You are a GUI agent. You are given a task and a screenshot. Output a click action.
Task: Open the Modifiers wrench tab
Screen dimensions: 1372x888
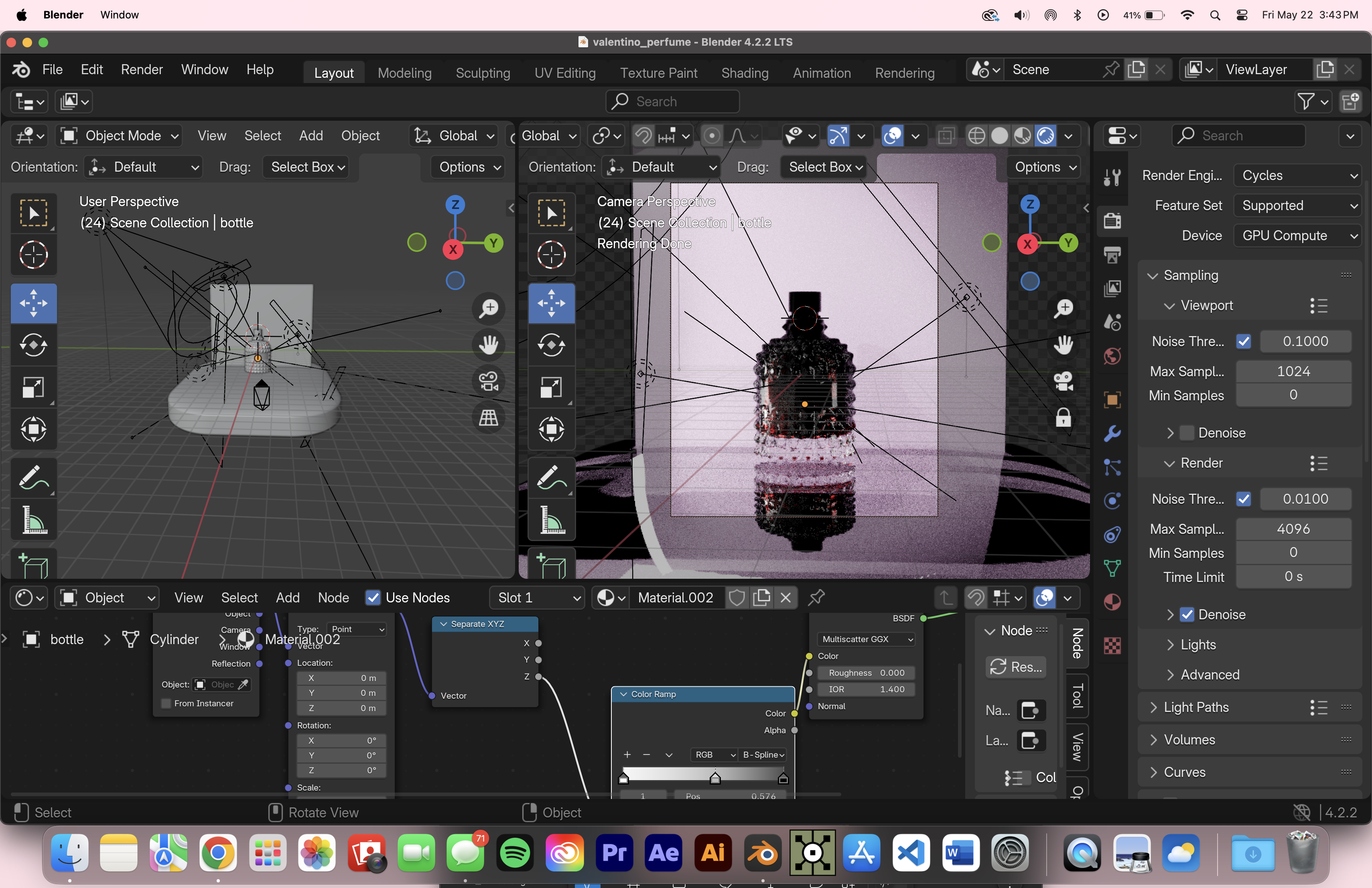coord(1112,433)
